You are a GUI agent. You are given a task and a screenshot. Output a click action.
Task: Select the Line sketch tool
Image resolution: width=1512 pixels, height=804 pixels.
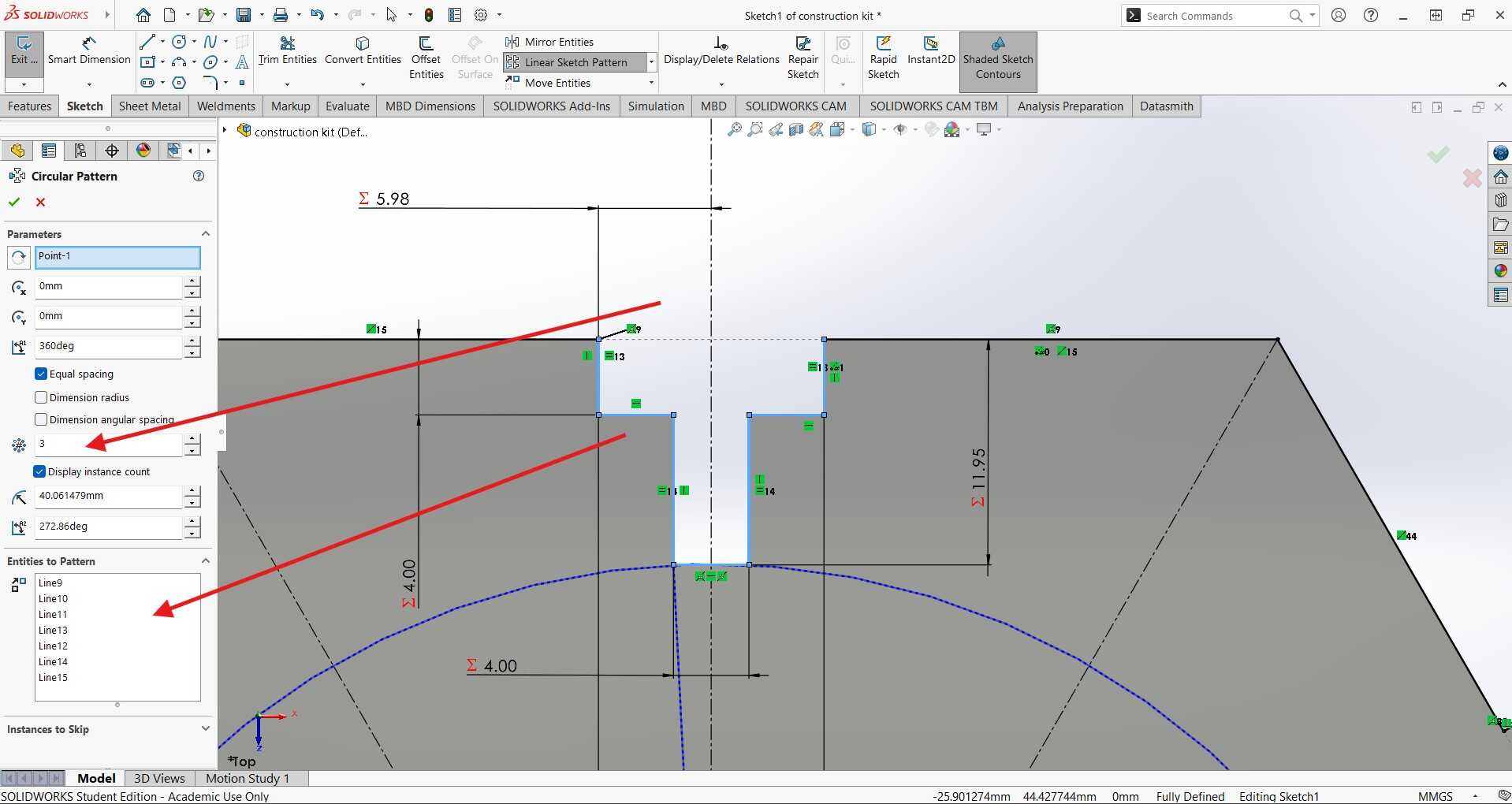(147, 42)
